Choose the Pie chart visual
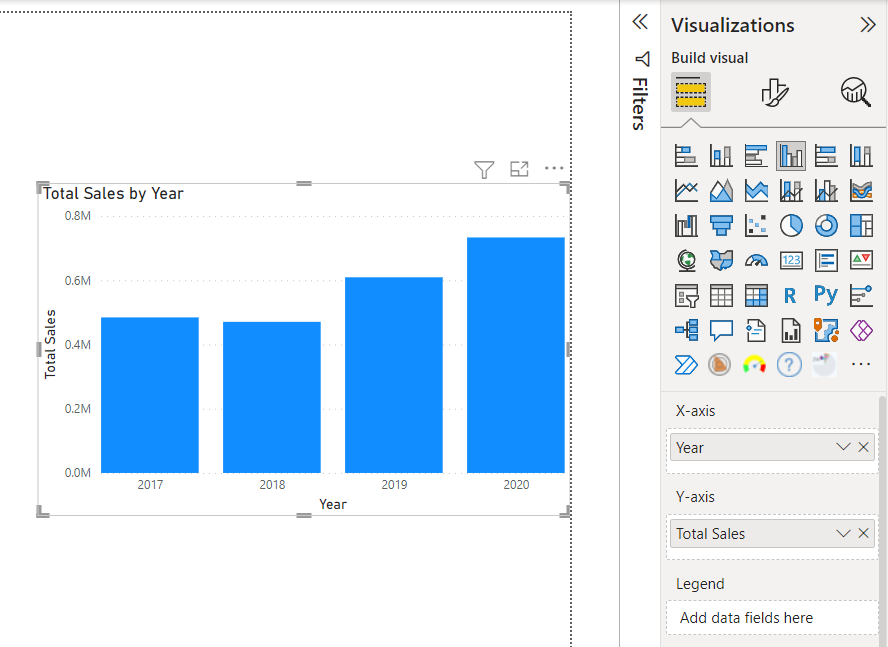This screenshot has height=647, width=888. 791,225
